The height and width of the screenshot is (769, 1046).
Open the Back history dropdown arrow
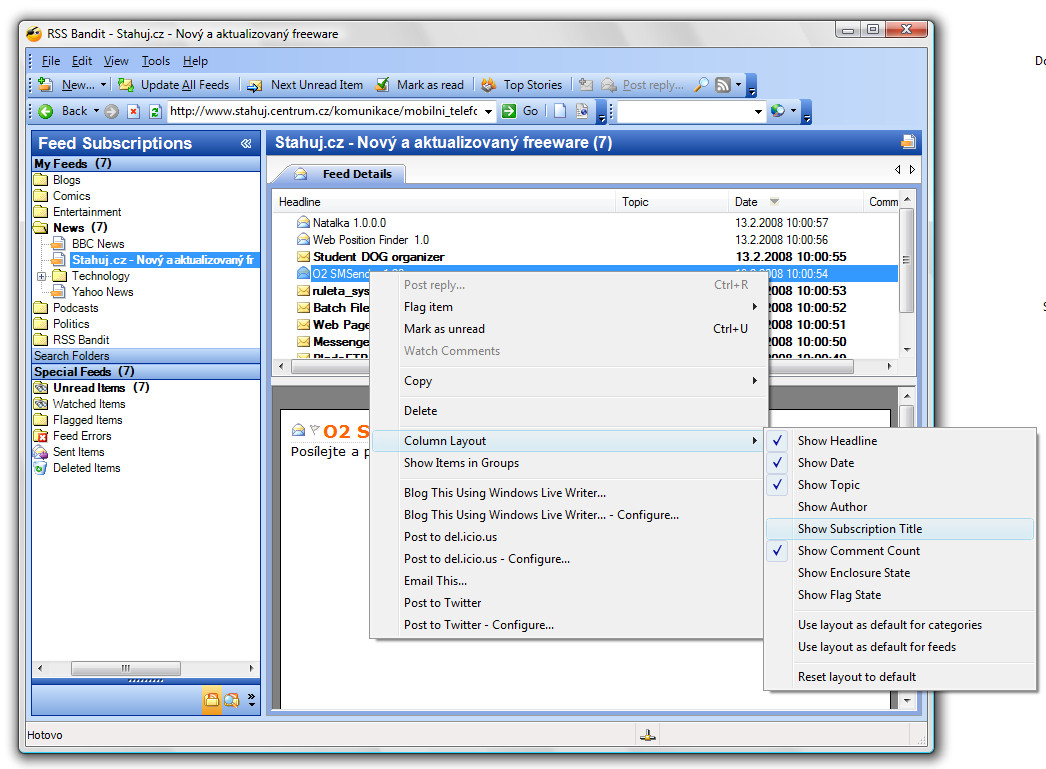pos(96,111)
